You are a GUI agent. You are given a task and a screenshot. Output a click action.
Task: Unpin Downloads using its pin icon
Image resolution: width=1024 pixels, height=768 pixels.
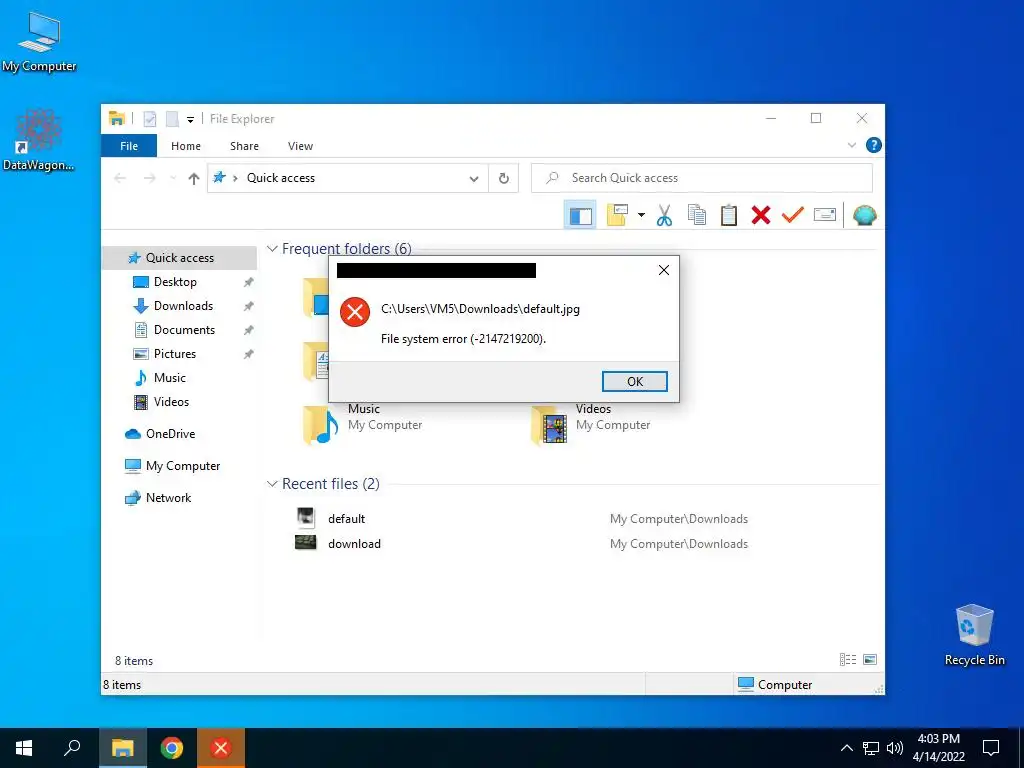(248, 306)
